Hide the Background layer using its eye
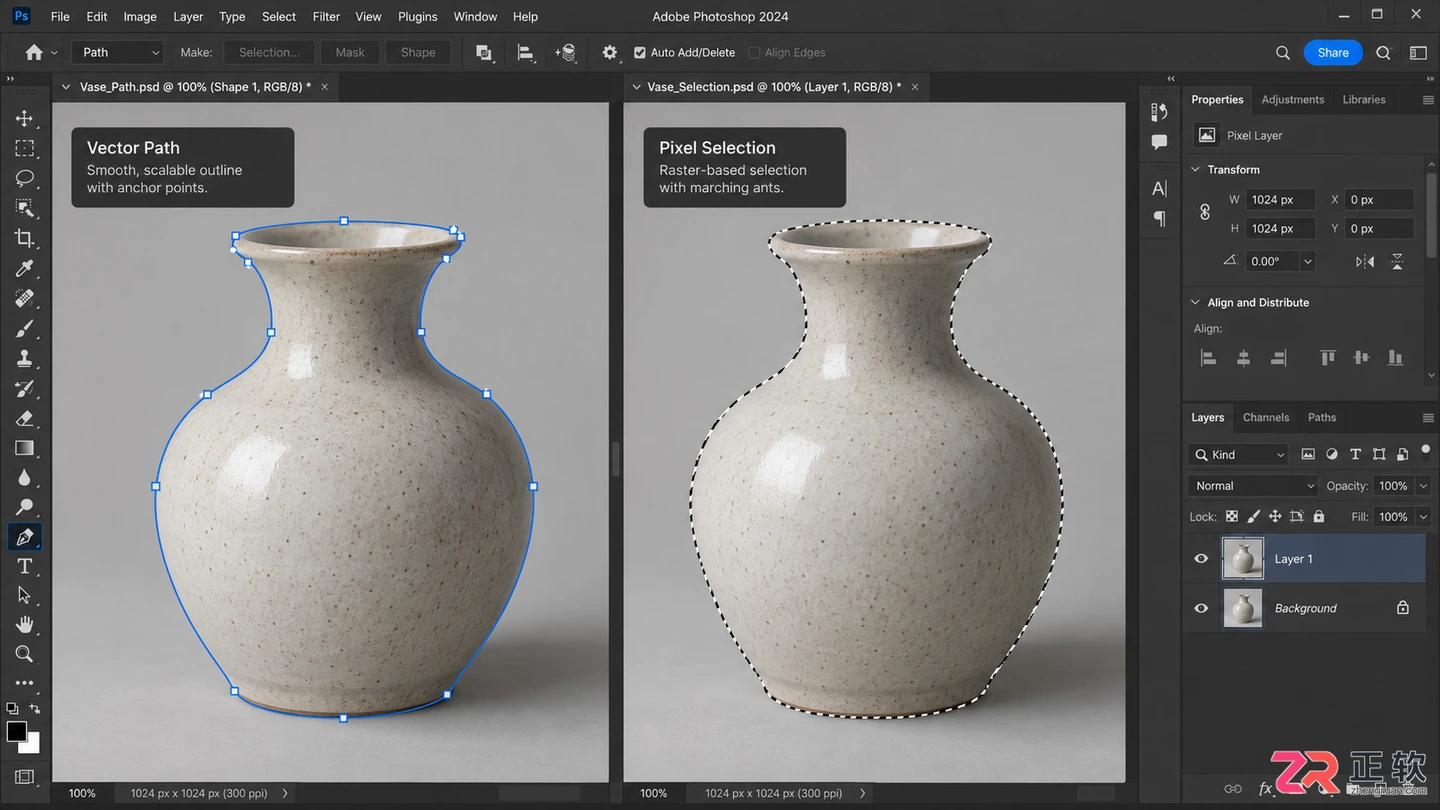Viewport: 1440px width, 810px height. pos(1201,608)
